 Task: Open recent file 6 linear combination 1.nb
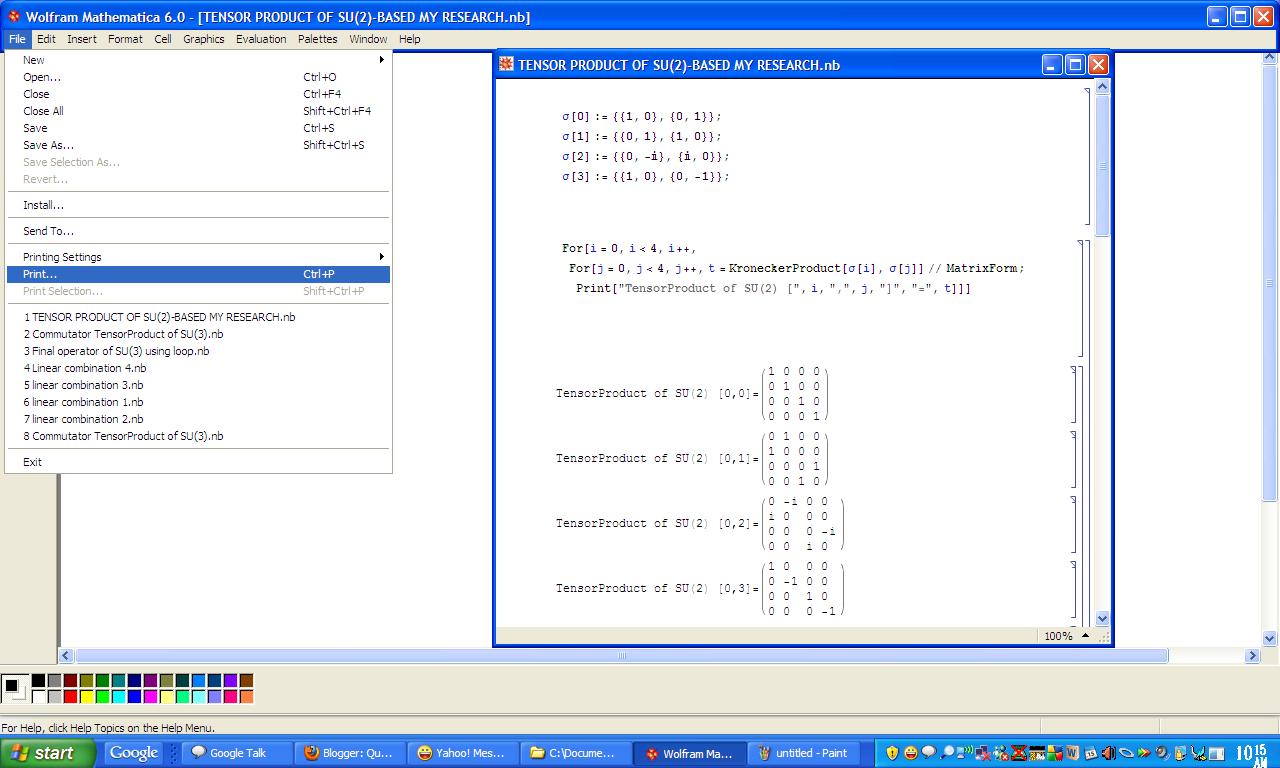pos(198,402)
